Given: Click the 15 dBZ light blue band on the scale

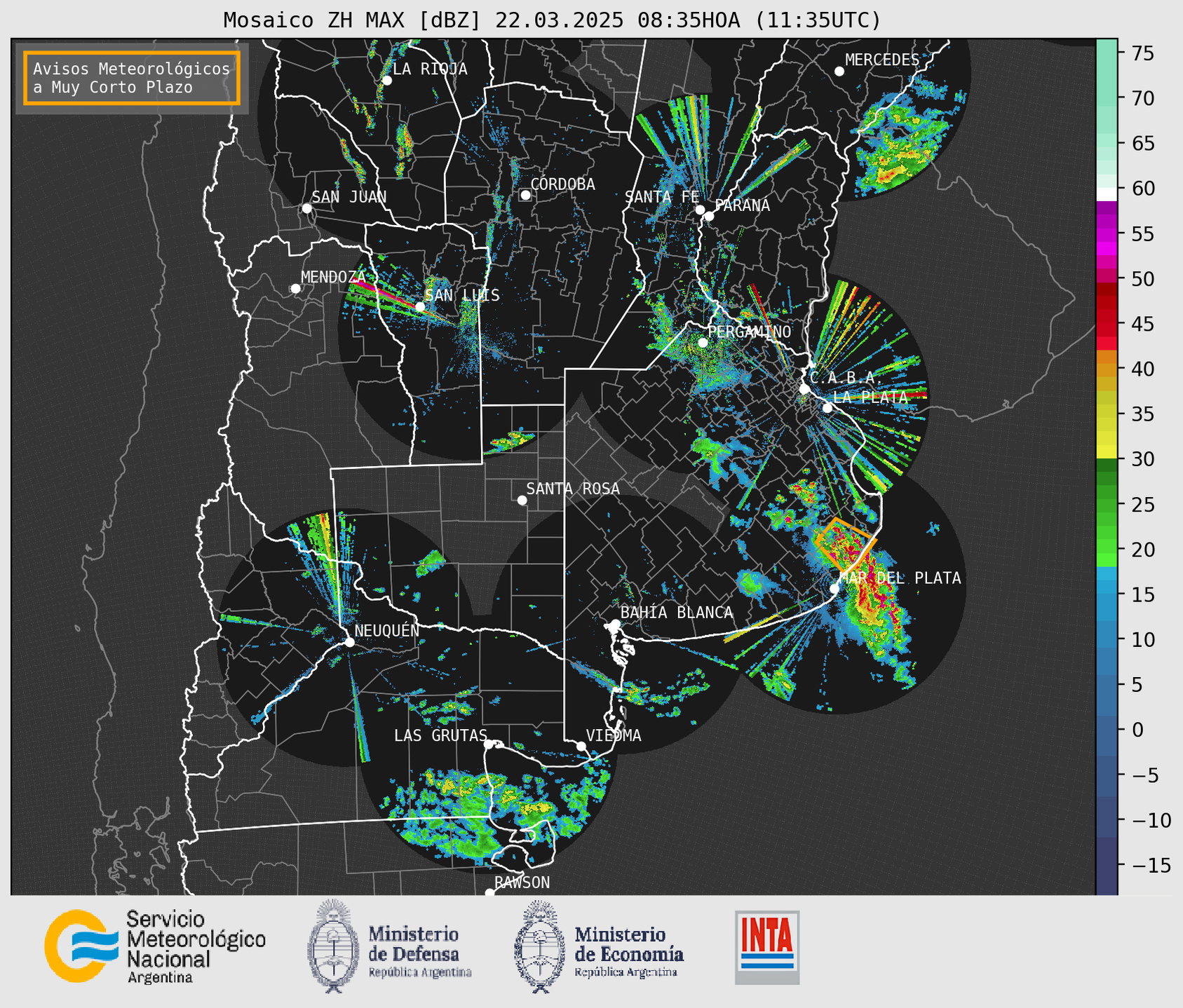Looking at the screenshot, I should tap(1107, 594).
